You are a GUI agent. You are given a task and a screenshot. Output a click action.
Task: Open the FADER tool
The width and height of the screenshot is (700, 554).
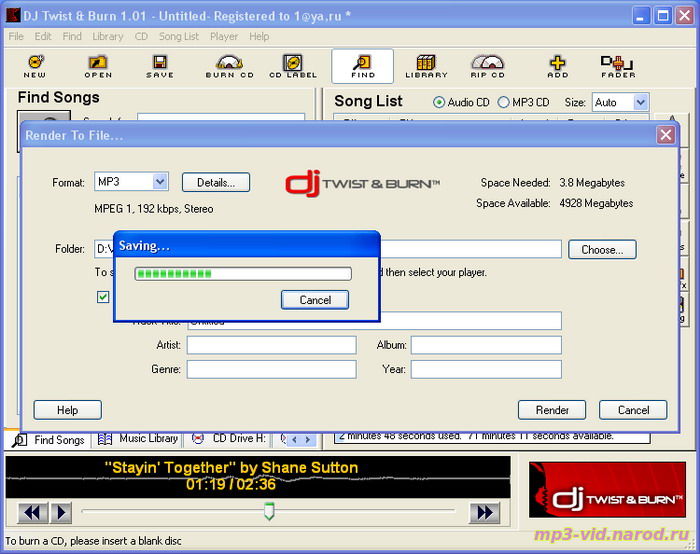coord(618,67)
